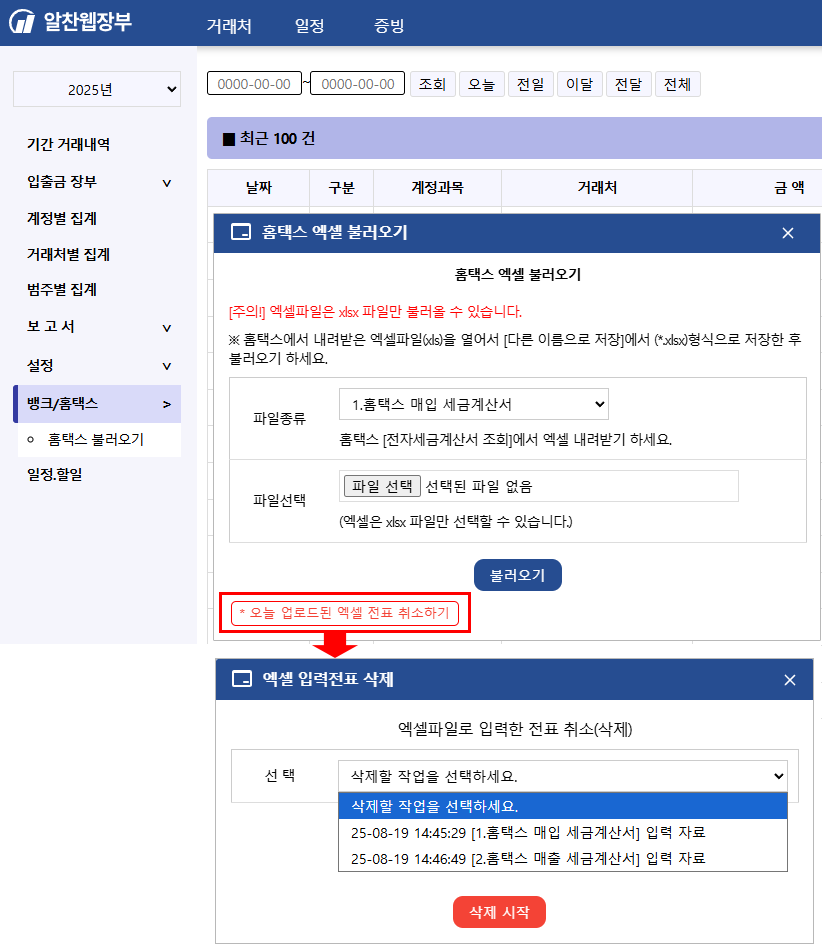Choose the 14:45:29 매입 세금계산서 entry

pos(562,832)
